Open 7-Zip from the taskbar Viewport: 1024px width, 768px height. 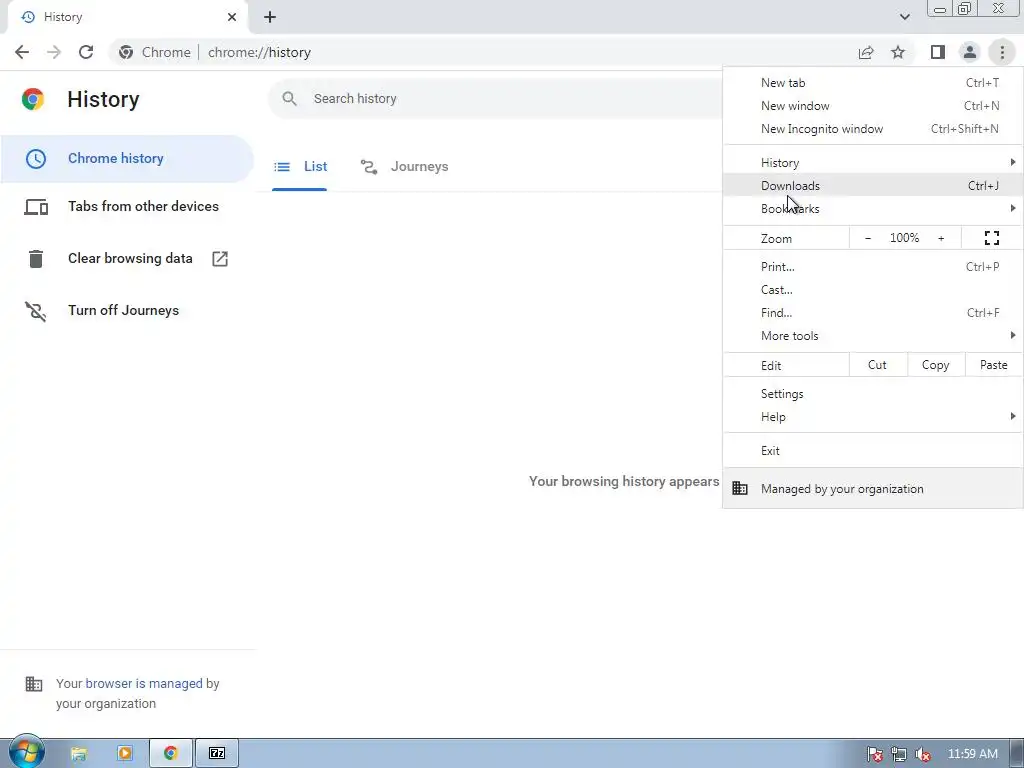coord(217,754)
